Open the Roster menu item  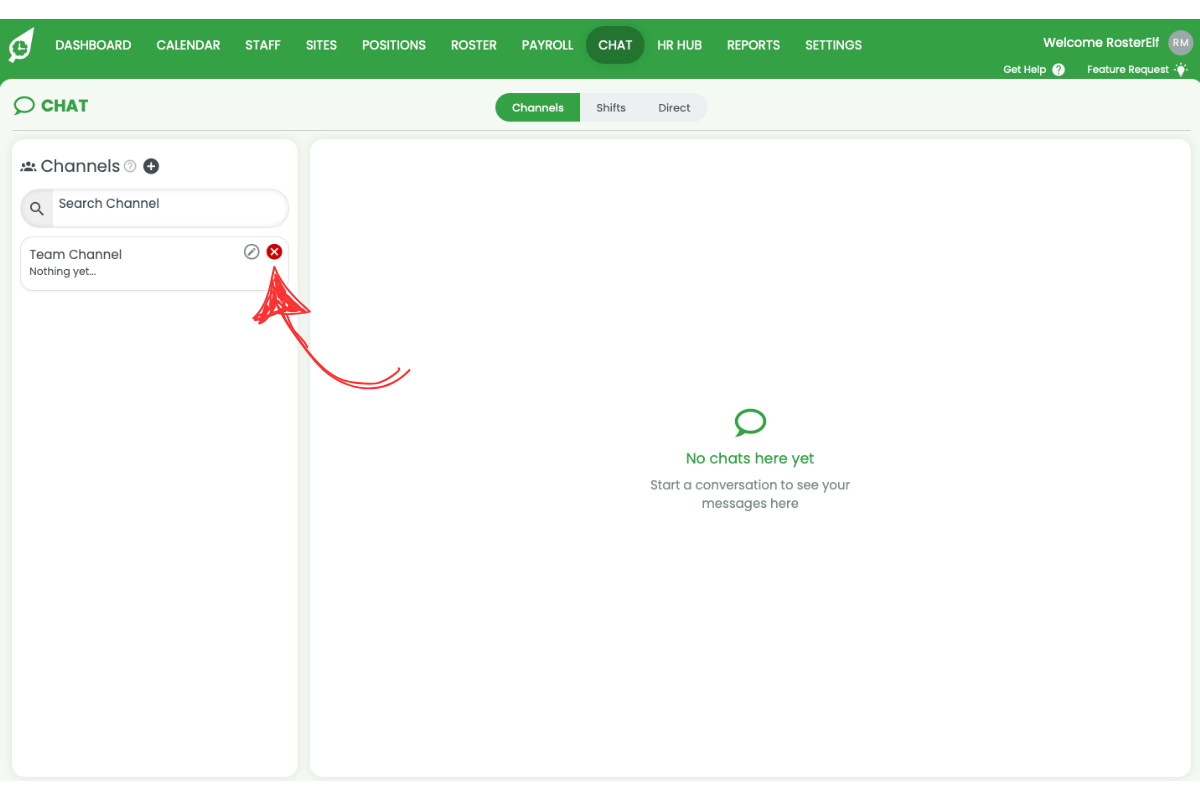tap(474, 45)
